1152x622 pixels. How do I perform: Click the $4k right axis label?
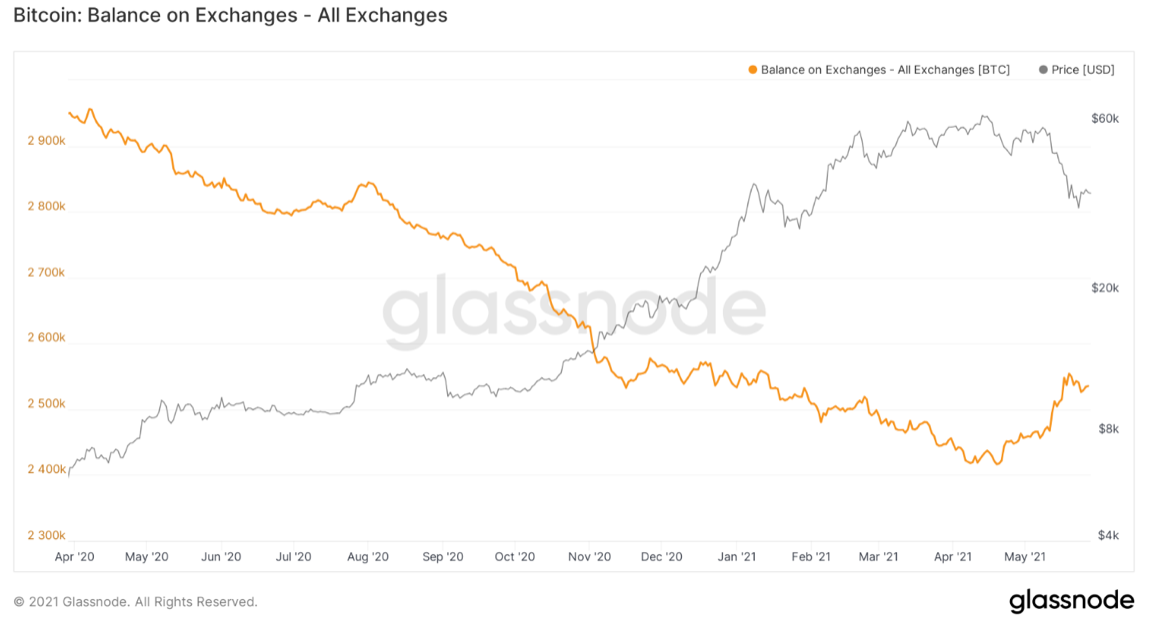pyautogui.click(x=1109, y=535)
